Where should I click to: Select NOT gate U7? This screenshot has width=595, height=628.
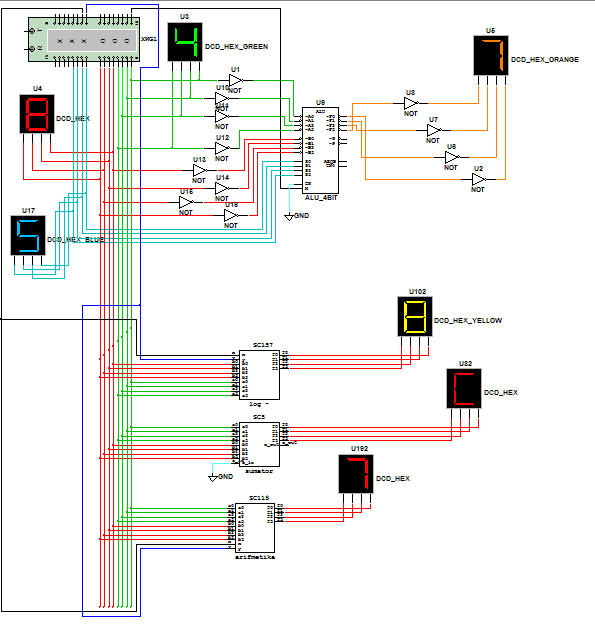[433, 131]
